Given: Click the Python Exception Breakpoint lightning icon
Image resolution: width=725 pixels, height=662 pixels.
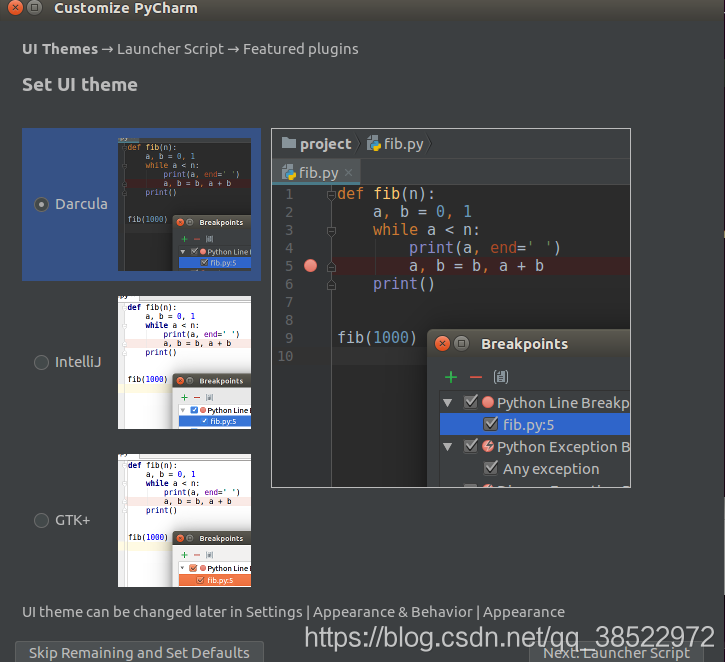Looking at the screenshot, I should [488, 447].
